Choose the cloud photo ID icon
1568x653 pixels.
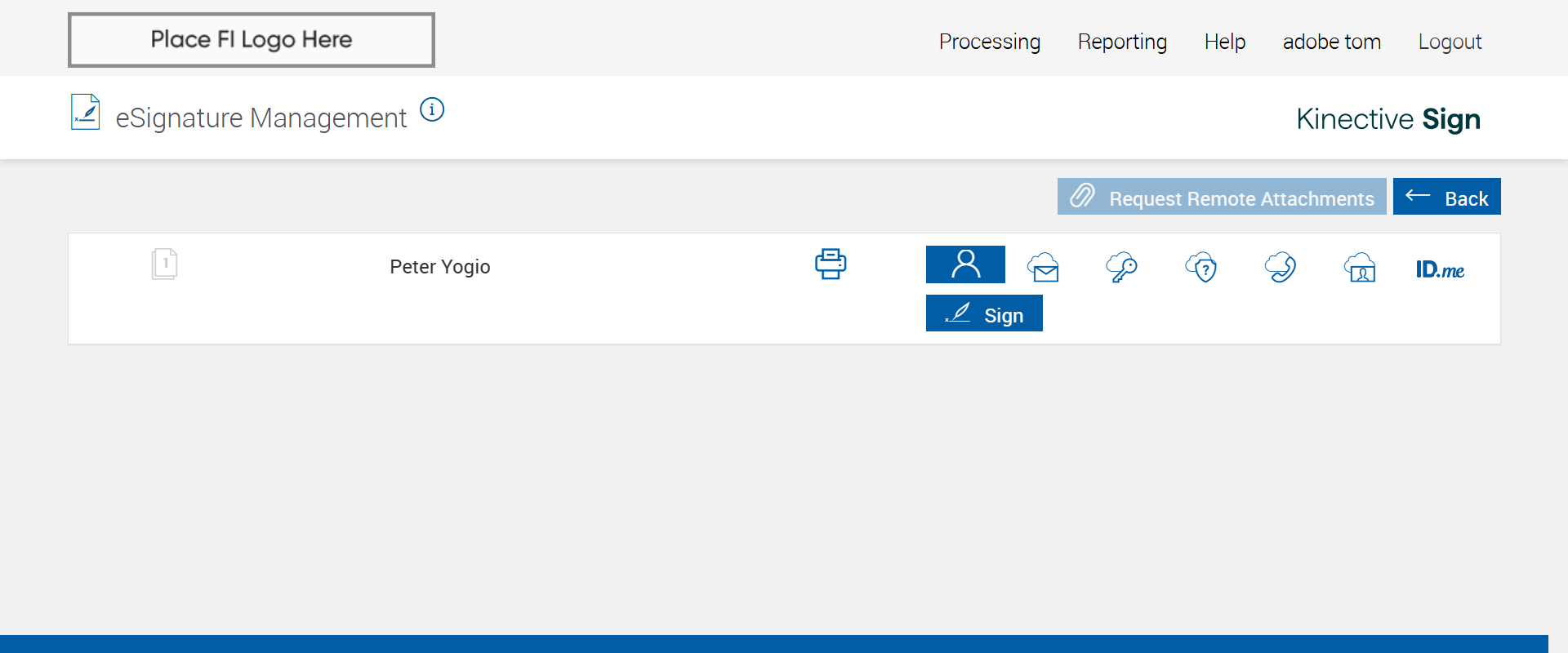coord(1360,267)
